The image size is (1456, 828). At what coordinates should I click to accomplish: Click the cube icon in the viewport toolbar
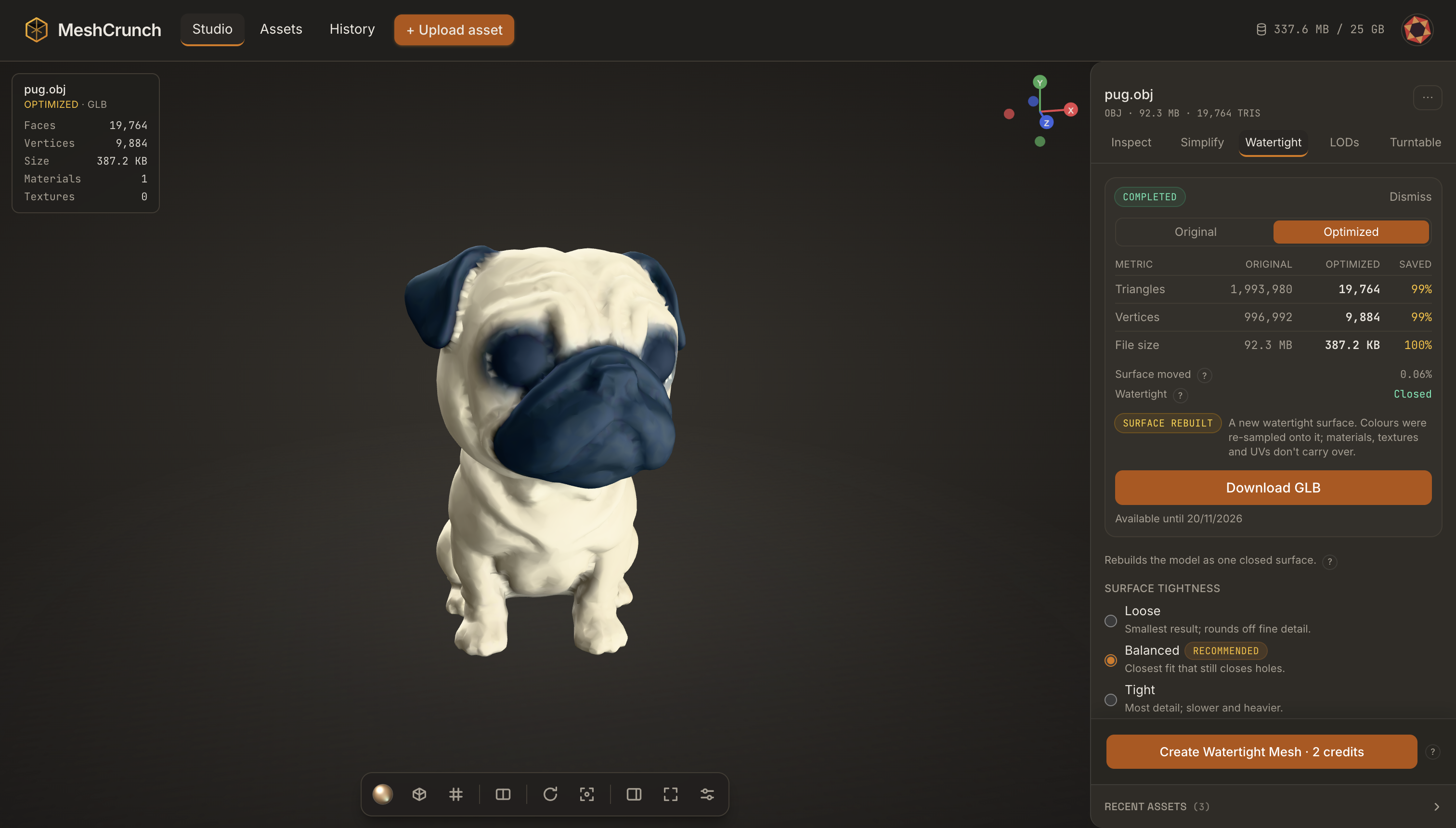[x=419, y=794]
